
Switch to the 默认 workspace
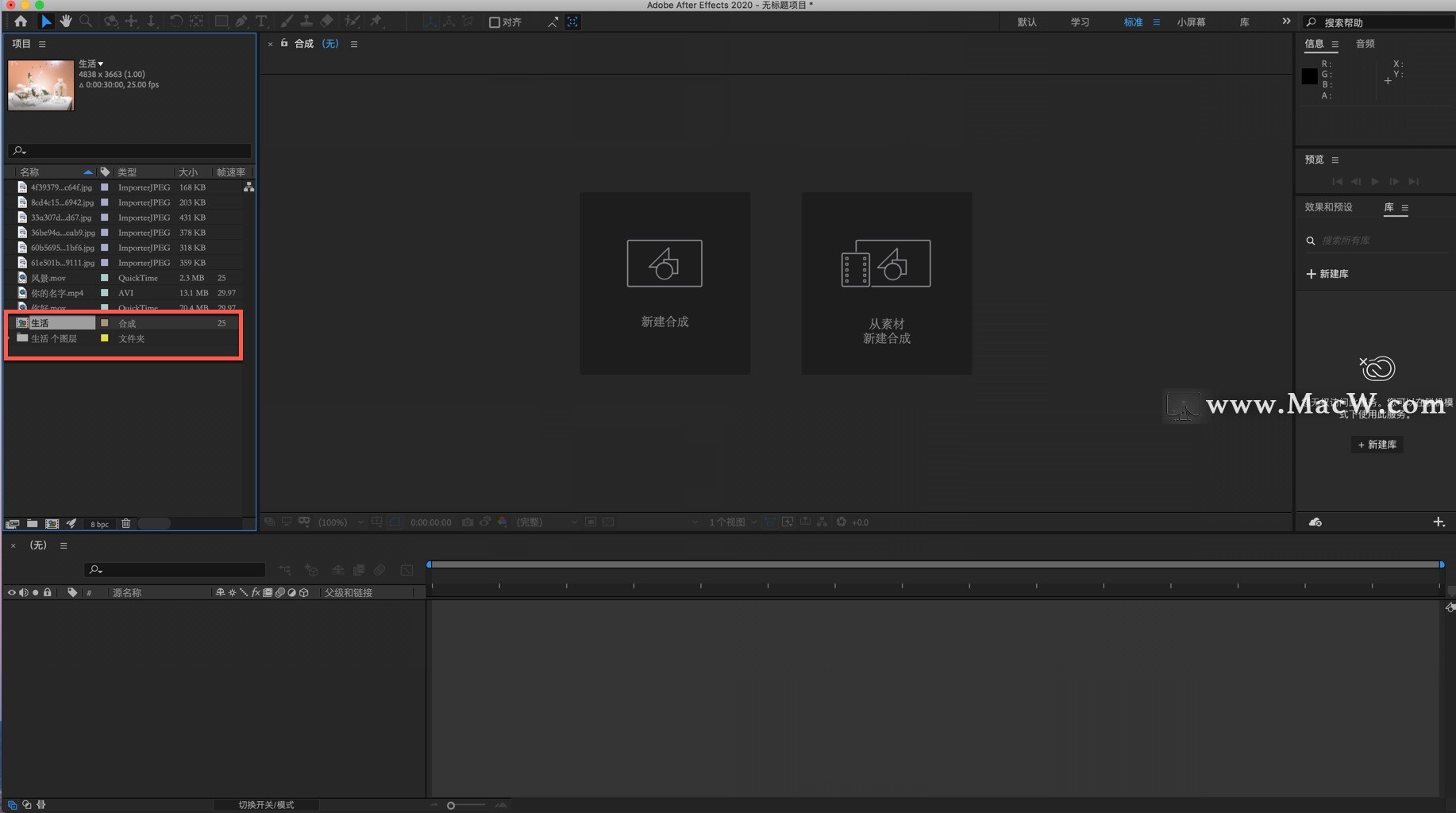pyautogui.click(x=1027, y=22)
